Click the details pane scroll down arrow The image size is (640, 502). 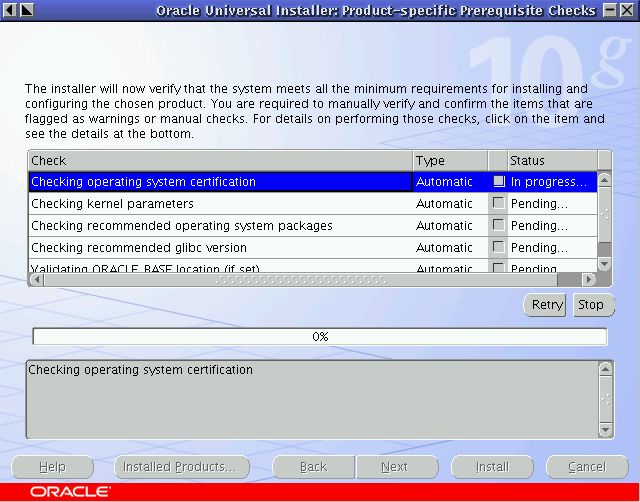(605, 430)
